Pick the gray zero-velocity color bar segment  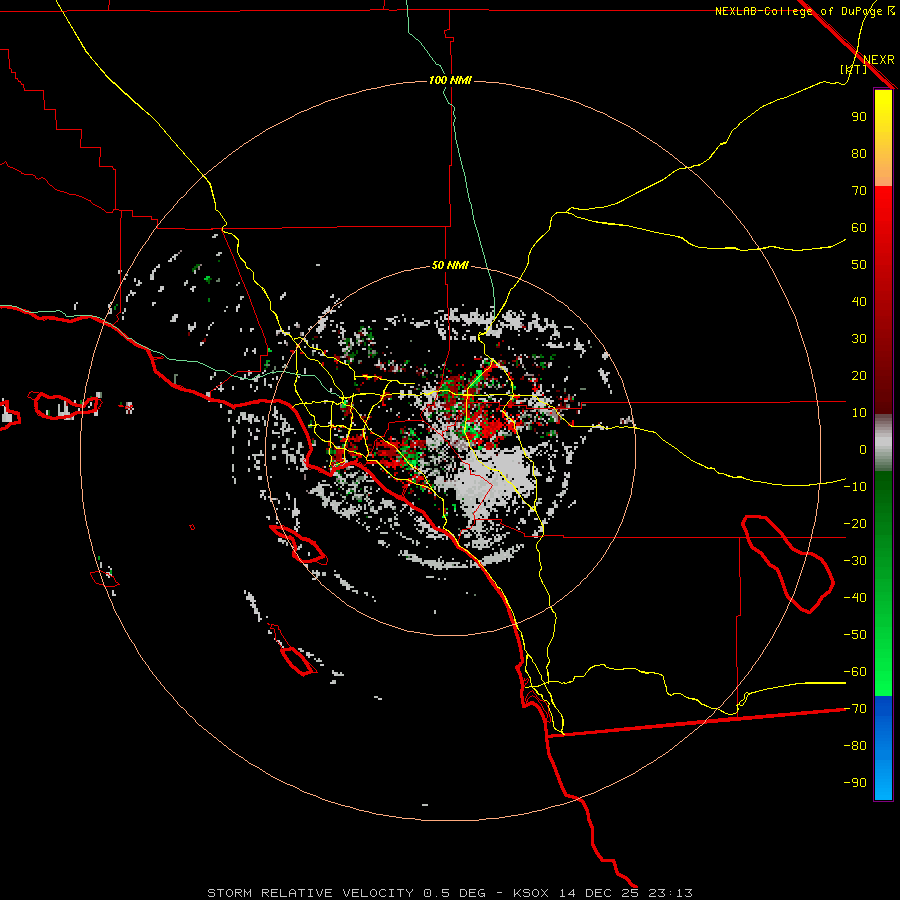click(x=883, y=443)
